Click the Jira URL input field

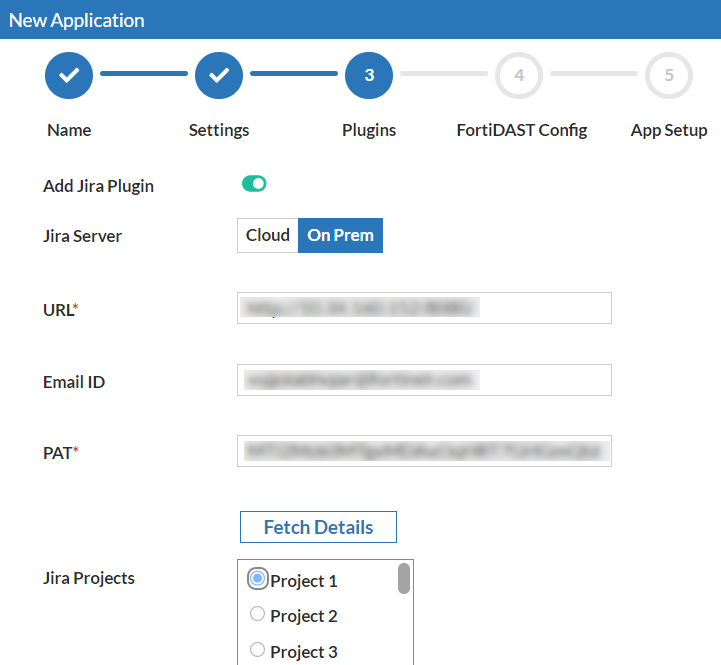[x=424, y=308]
